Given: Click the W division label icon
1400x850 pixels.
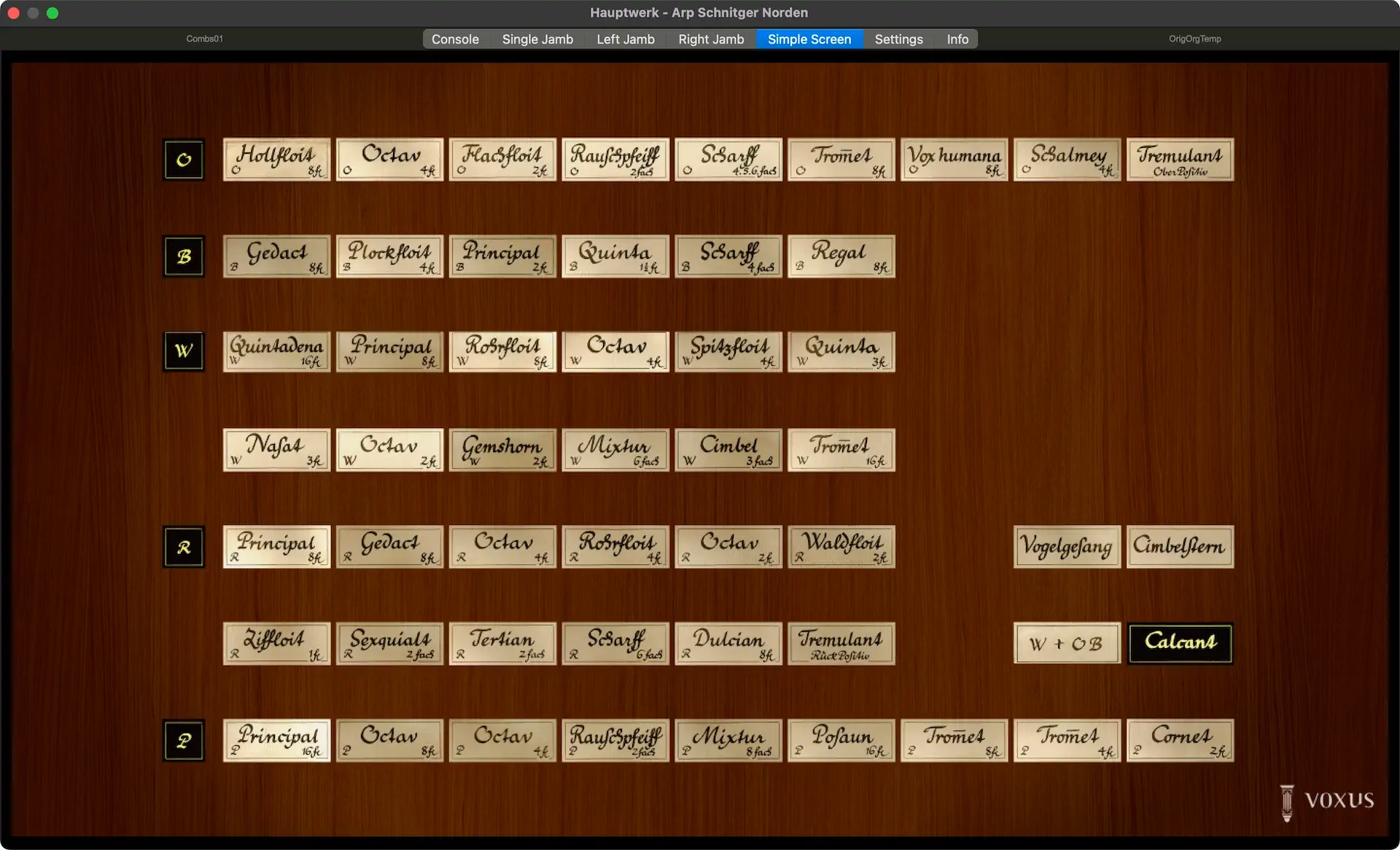Looking at the screenshot, I should tap(184, 351).
